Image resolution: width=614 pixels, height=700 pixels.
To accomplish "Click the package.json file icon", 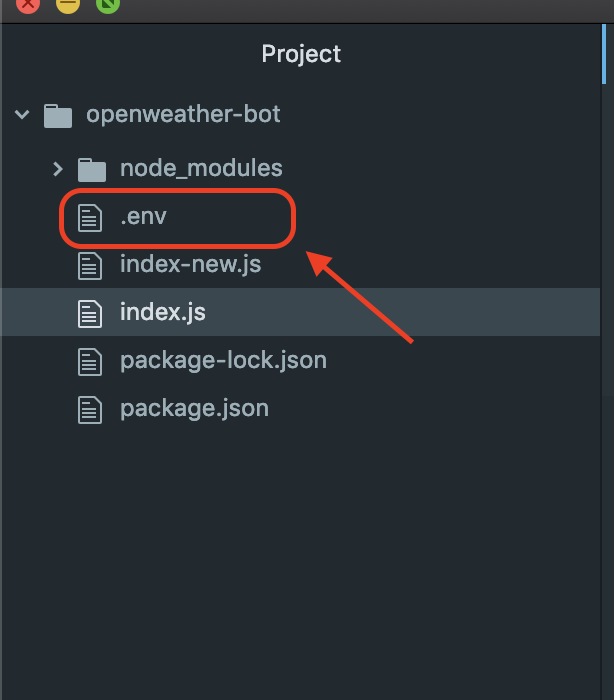I will click(91, 409).
